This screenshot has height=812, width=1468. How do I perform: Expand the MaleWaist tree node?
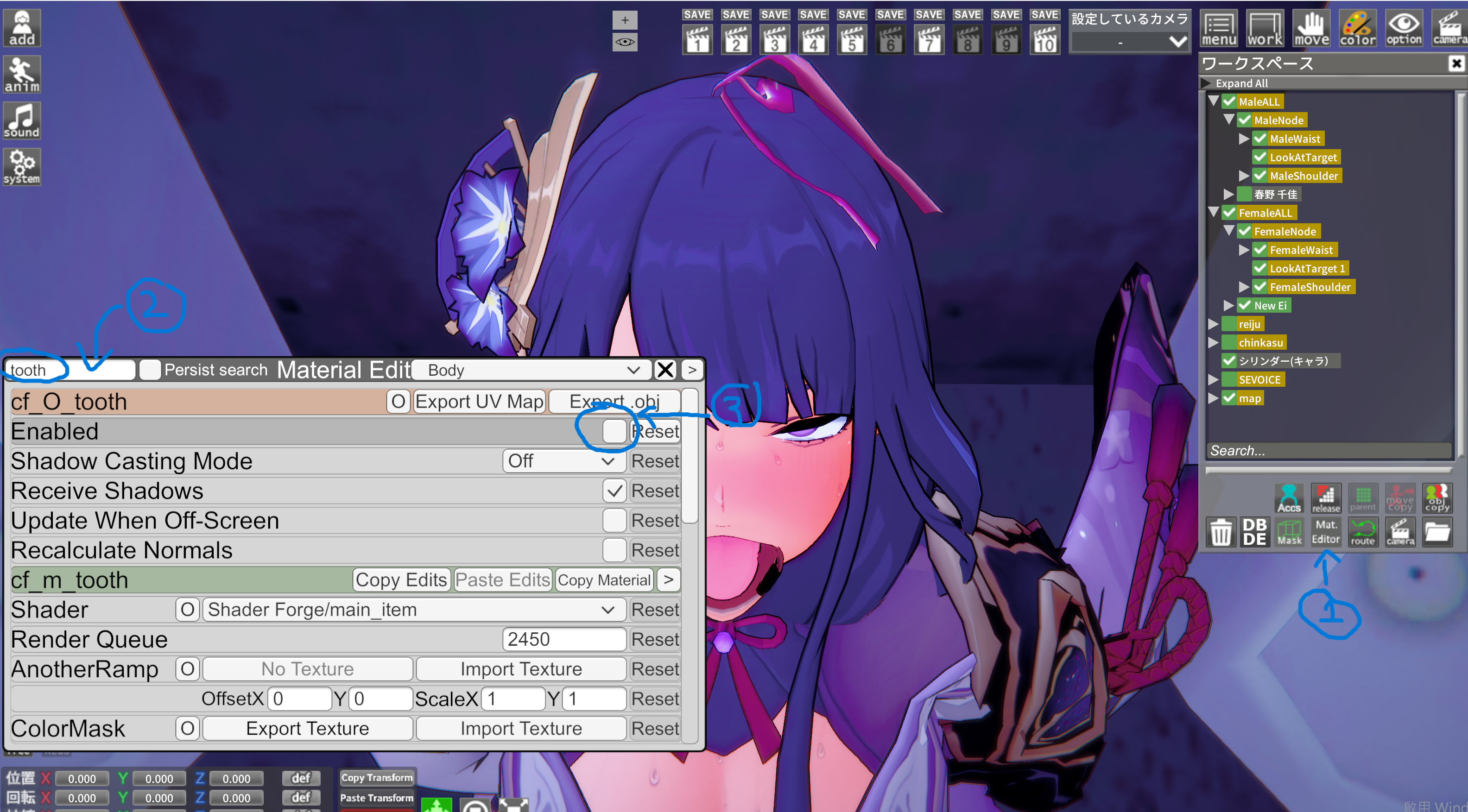(x=1243, y=138)
